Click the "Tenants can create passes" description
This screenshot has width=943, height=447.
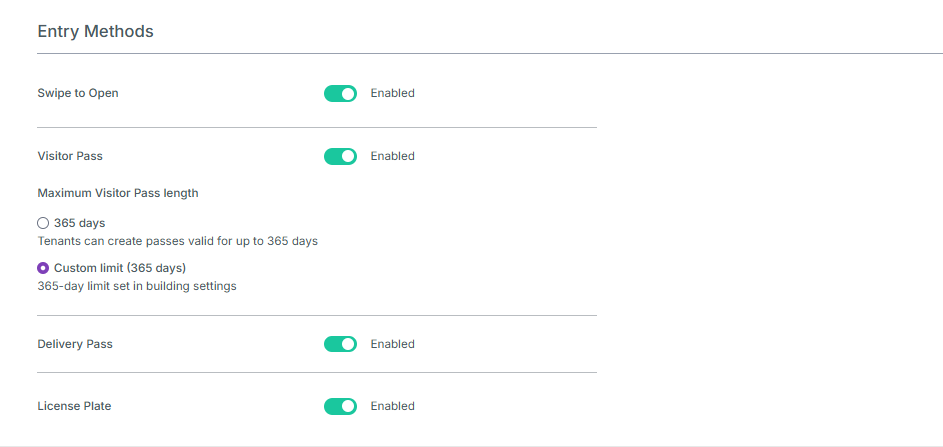click(177, 241)
